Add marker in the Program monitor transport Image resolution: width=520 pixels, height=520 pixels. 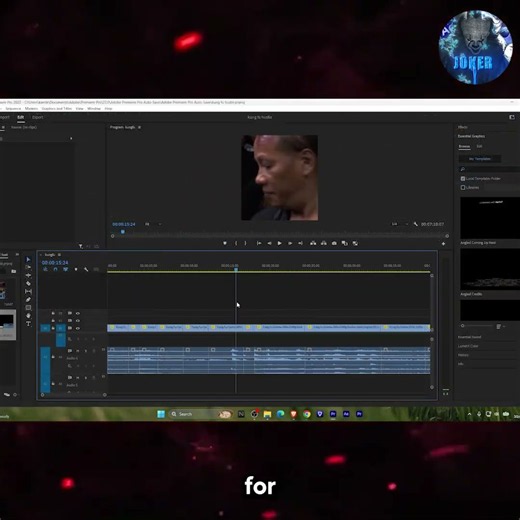[225, 243]
